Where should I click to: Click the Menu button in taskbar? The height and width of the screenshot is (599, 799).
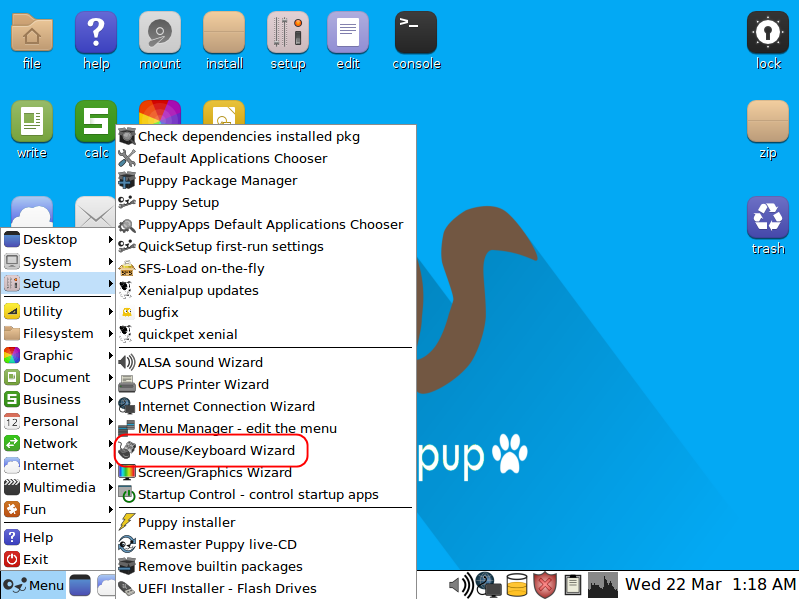coord(34,585)
